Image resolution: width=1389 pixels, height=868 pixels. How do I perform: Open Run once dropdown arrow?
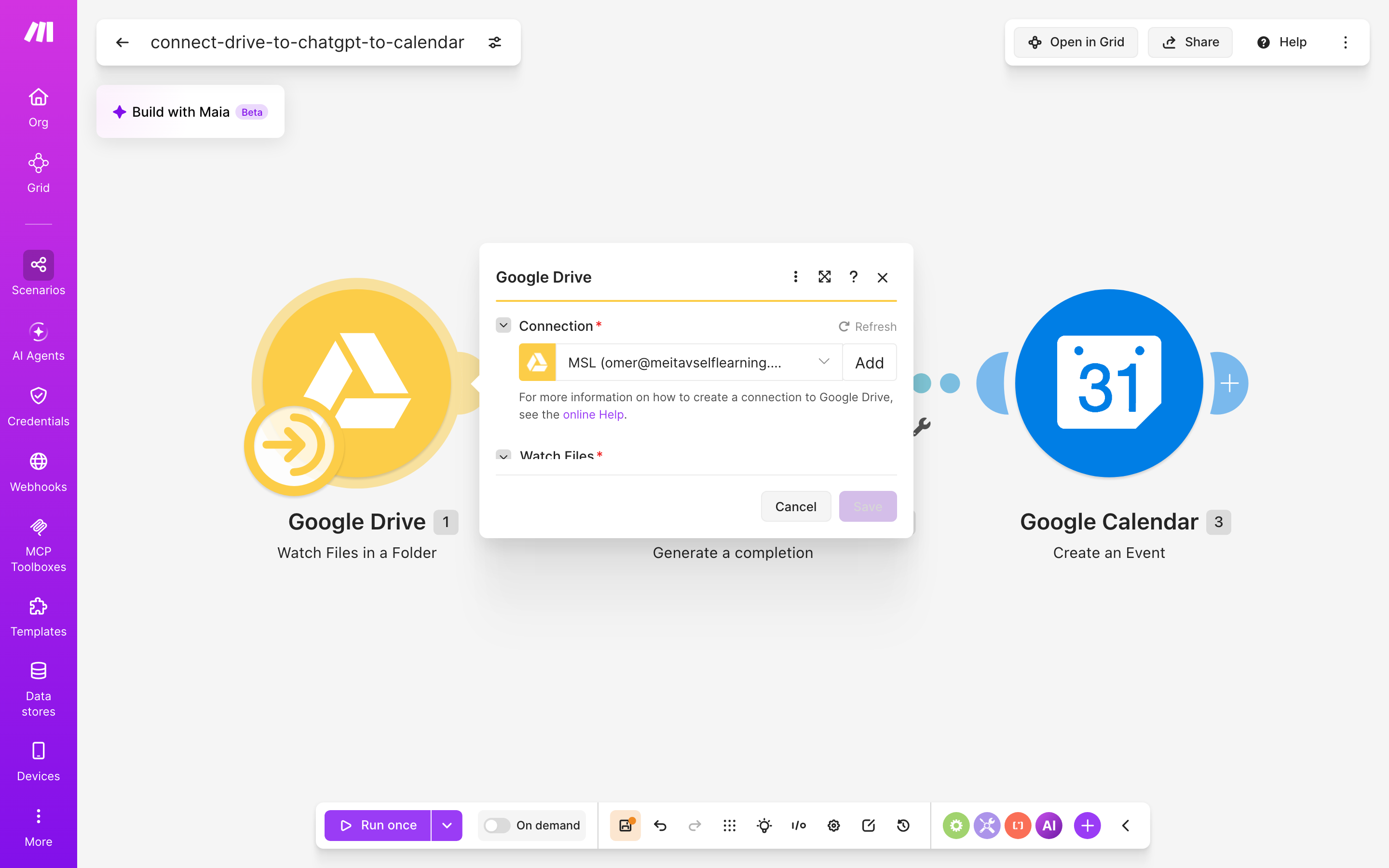coord(447,825)
